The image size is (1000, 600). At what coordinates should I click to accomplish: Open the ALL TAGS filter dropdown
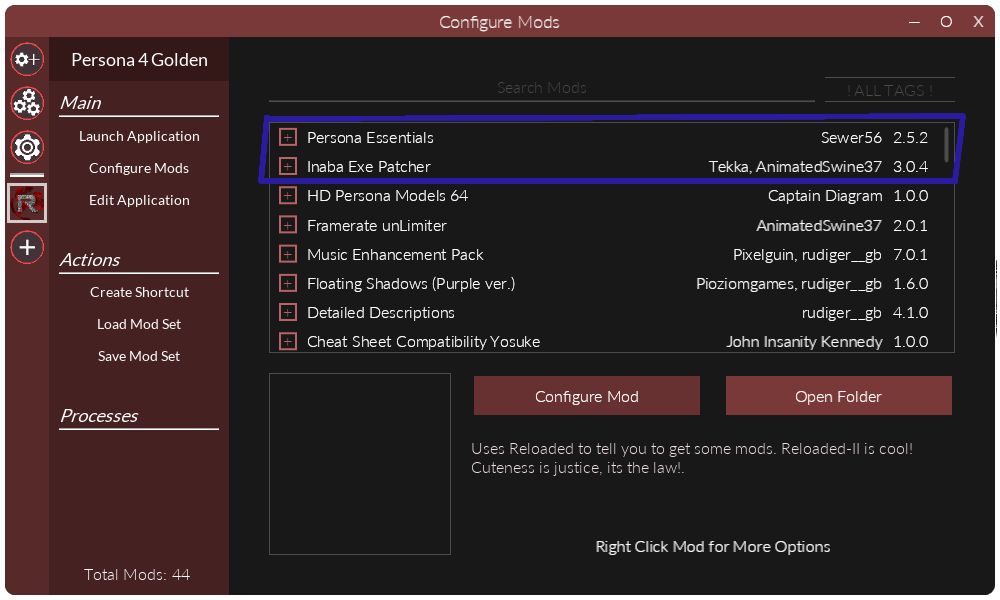(889, 90)
